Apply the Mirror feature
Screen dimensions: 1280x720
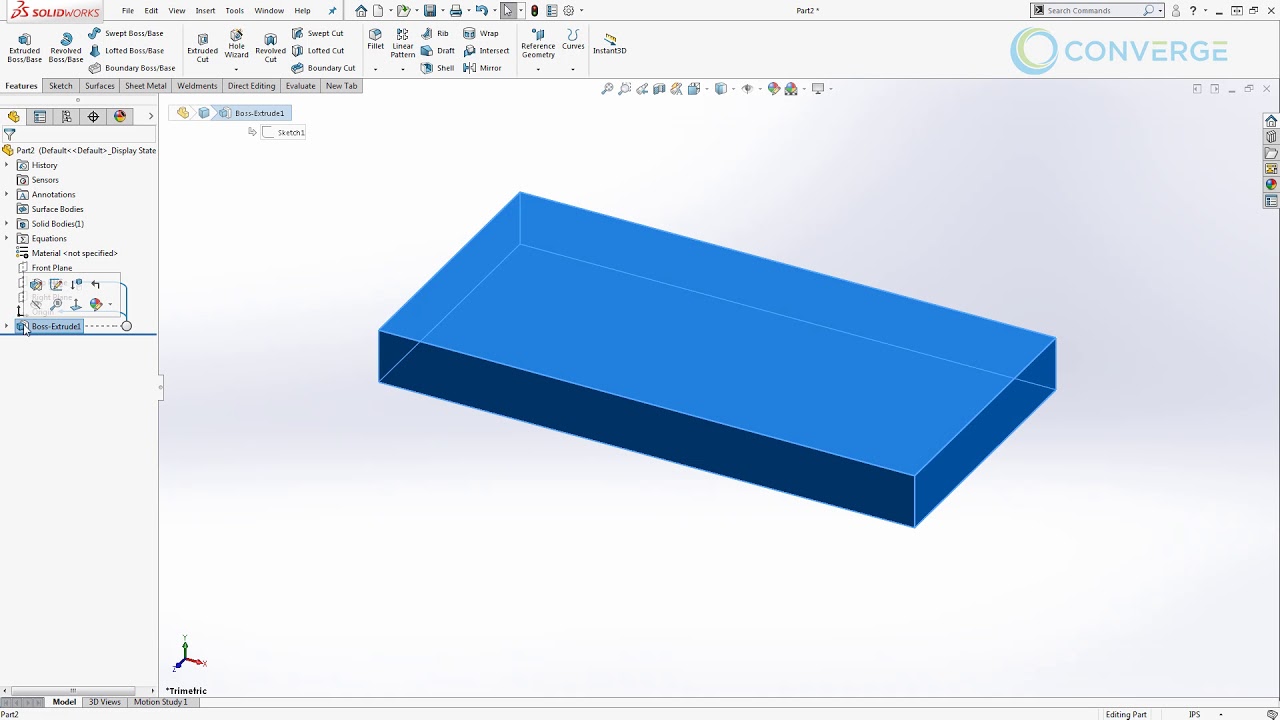click(x=482, y=68)
